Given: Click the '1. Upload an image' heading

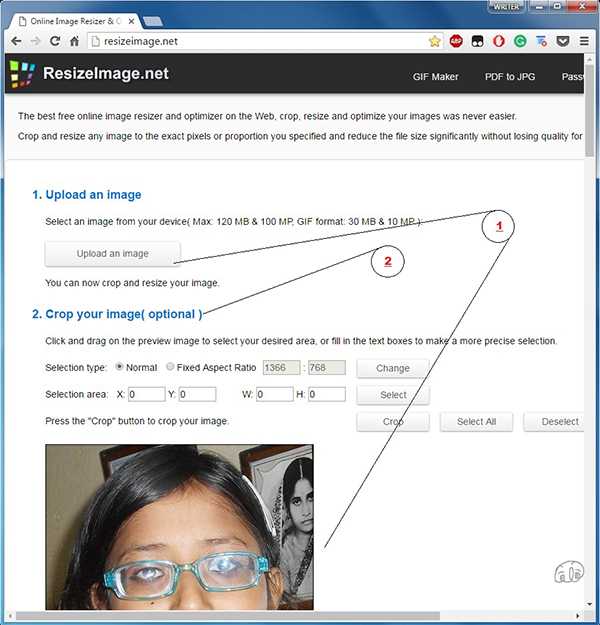Looking at the screenshot, I should click(x=87, y=195).
